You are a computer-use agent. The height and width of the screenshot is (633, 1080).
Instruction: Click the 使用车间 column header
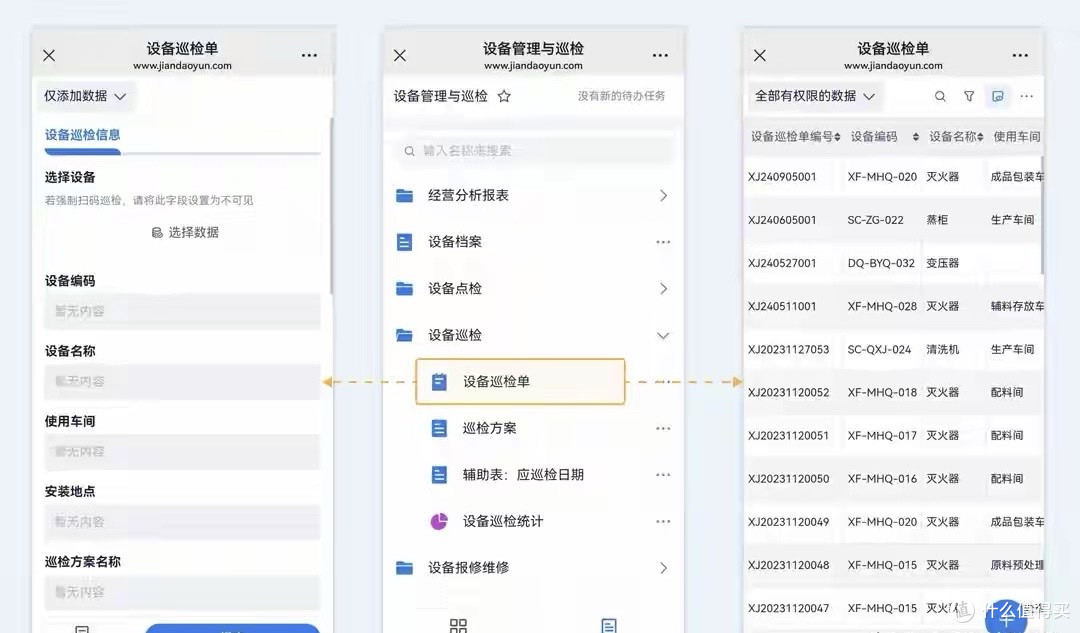pyautogui.click(x=1016, y=136)
